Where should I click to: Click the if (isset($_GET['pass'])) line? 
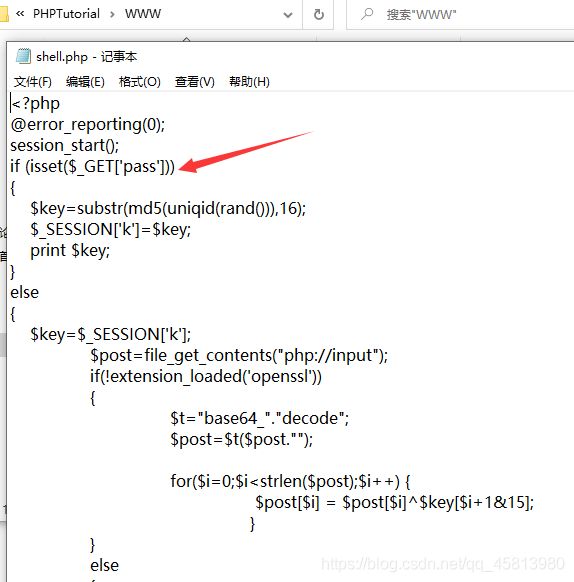click(x=92, y=167)
